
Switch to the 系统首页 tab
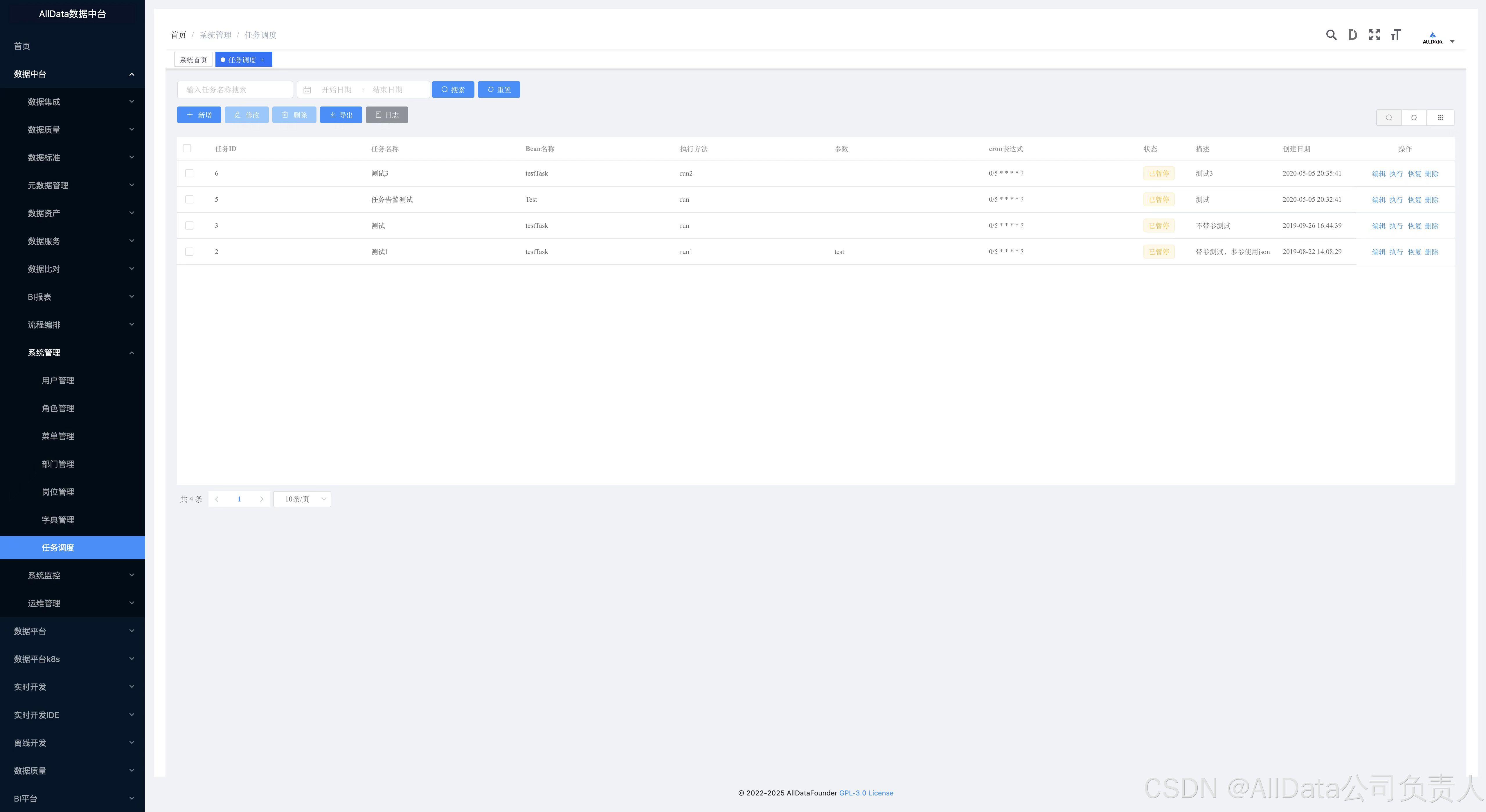(x=193, y=60)
